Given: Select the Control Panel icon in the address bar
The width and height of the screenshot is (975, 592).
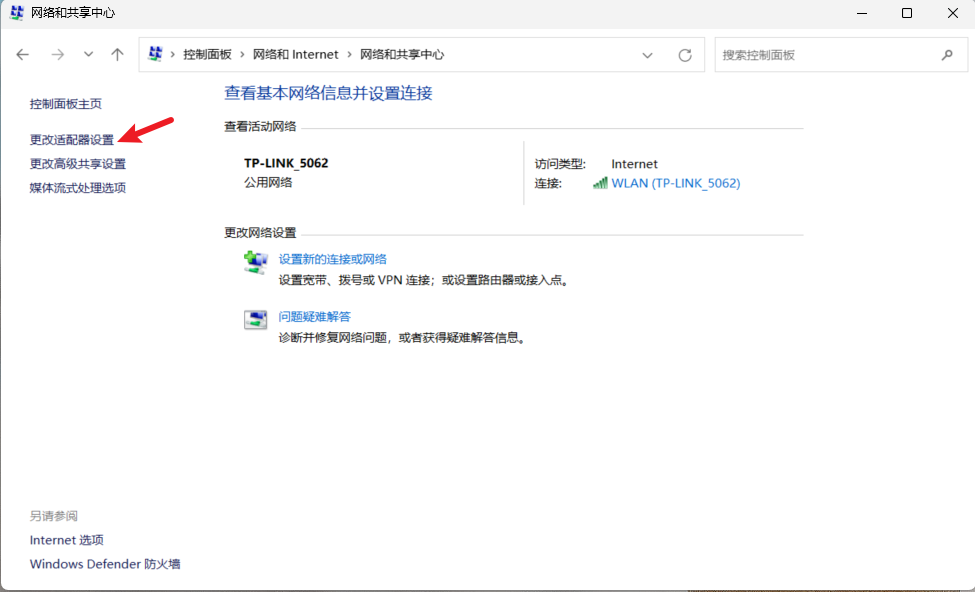Looking at the screenshot, I should coord(154,55).
